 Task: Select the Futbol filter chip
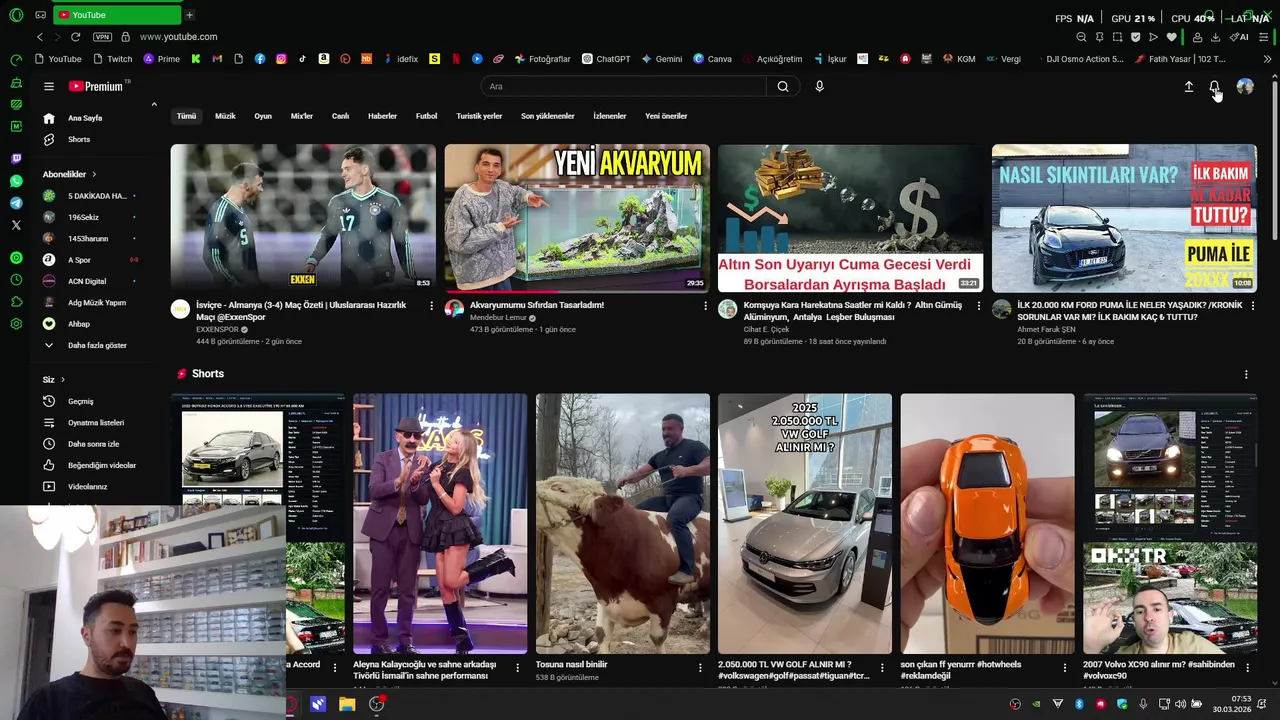click(x=426, y=116)
